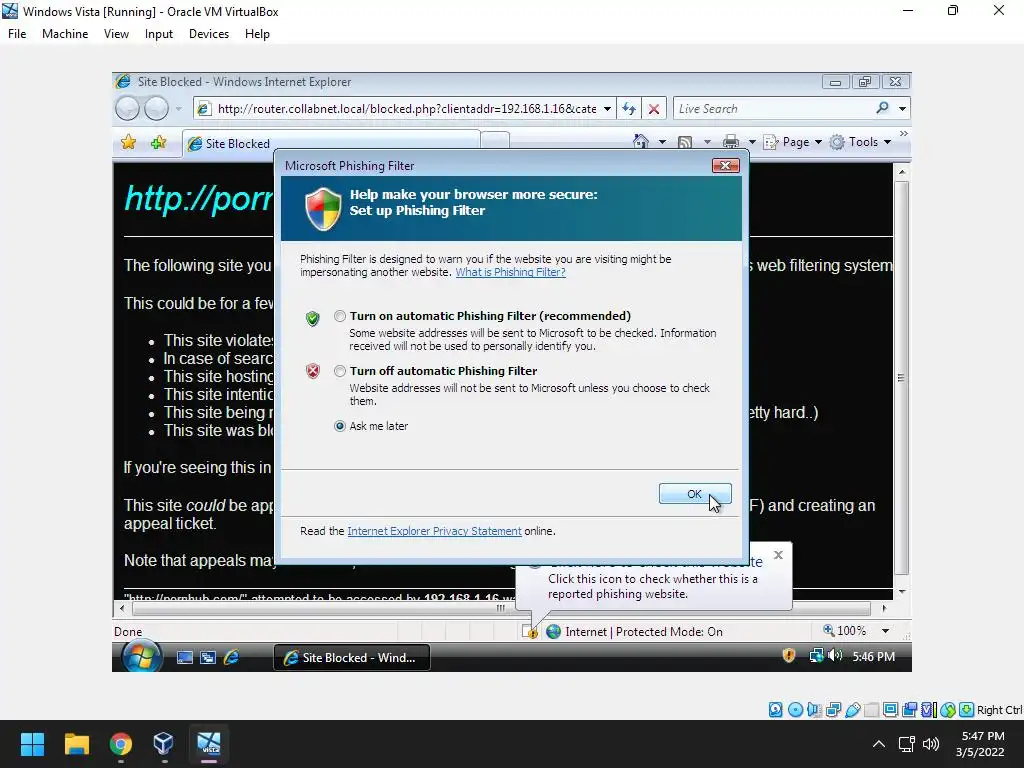Dismiss the phishing website check balloon tip
Viewport: 1024px width, 768px height.
point(778,554)
